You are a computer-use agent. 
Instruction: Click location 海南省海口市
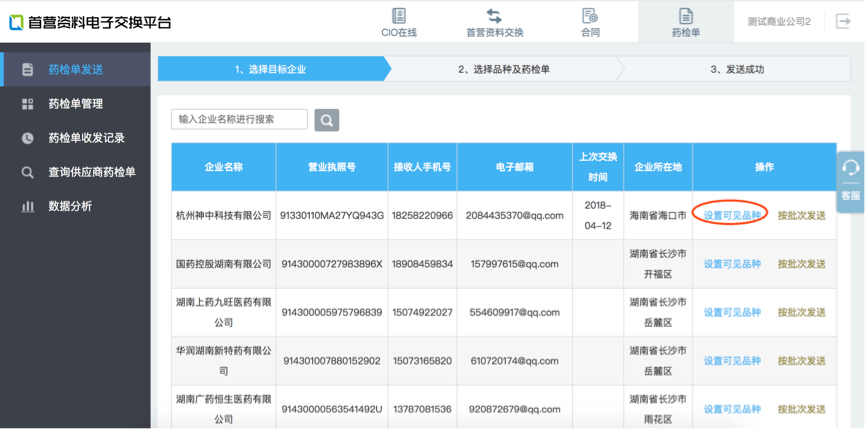tap(658, 216)
